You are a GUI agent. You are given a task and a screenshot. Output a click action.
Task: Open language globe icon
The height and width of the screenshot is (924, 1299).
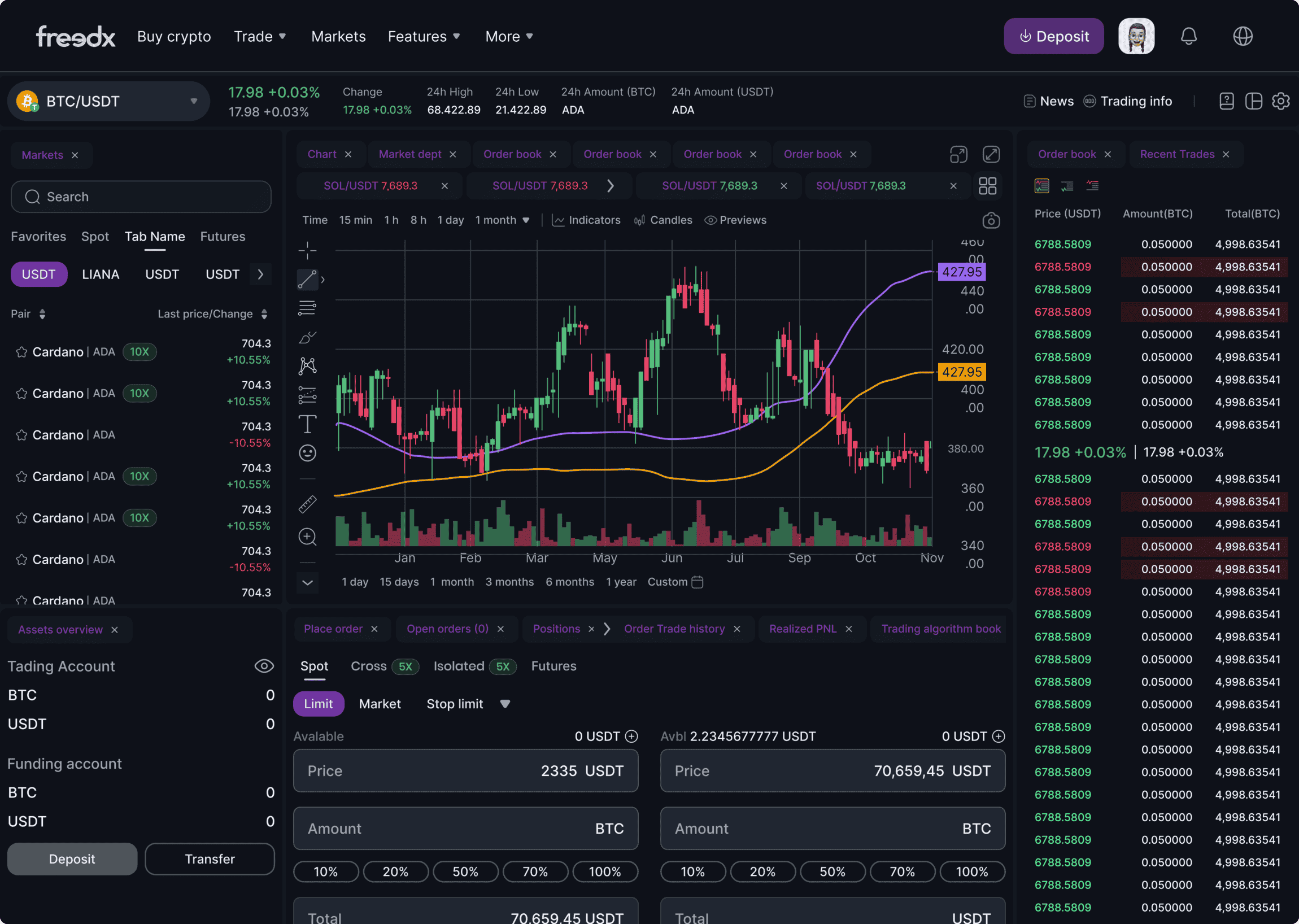click(1243, 36)
